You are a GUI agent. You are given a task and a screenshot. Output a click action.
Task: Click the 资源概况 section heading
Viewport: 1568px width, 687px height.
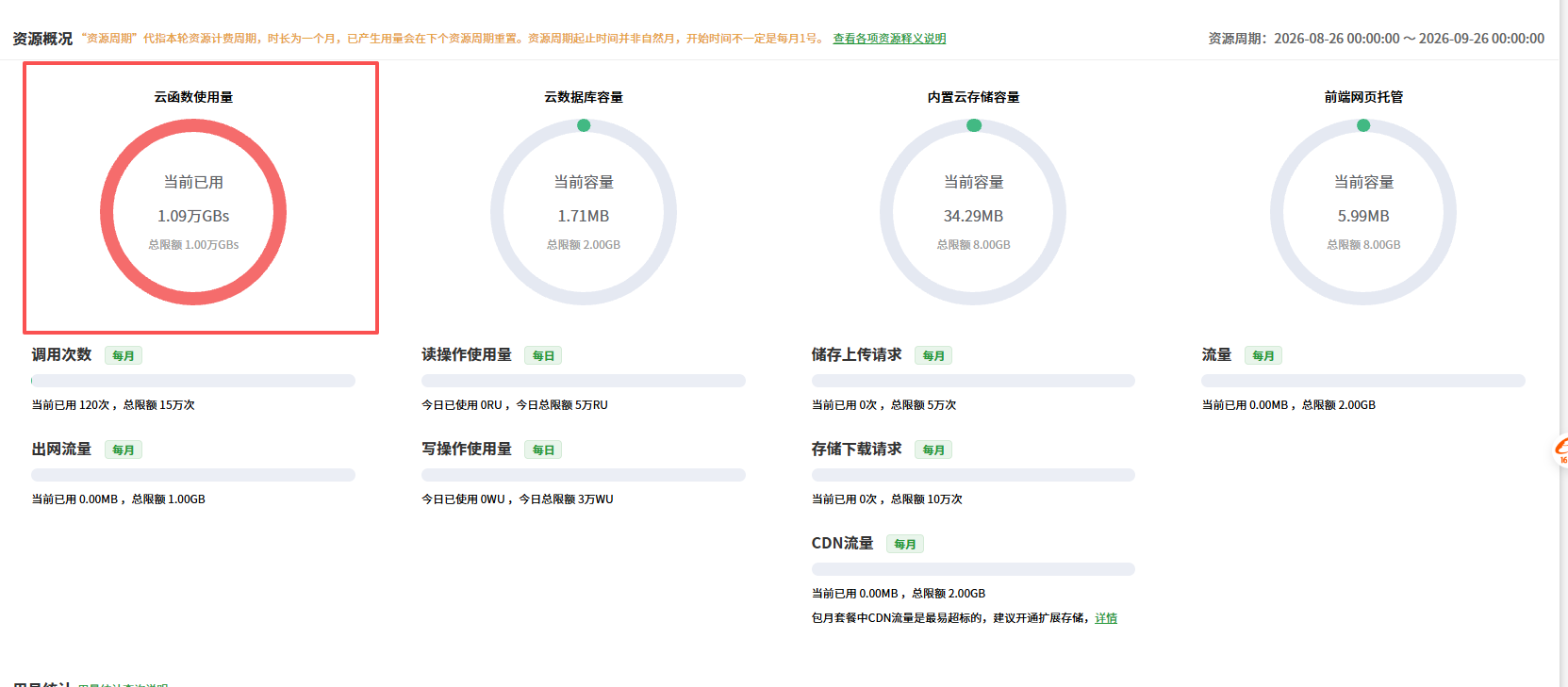(x=42, y=39)
